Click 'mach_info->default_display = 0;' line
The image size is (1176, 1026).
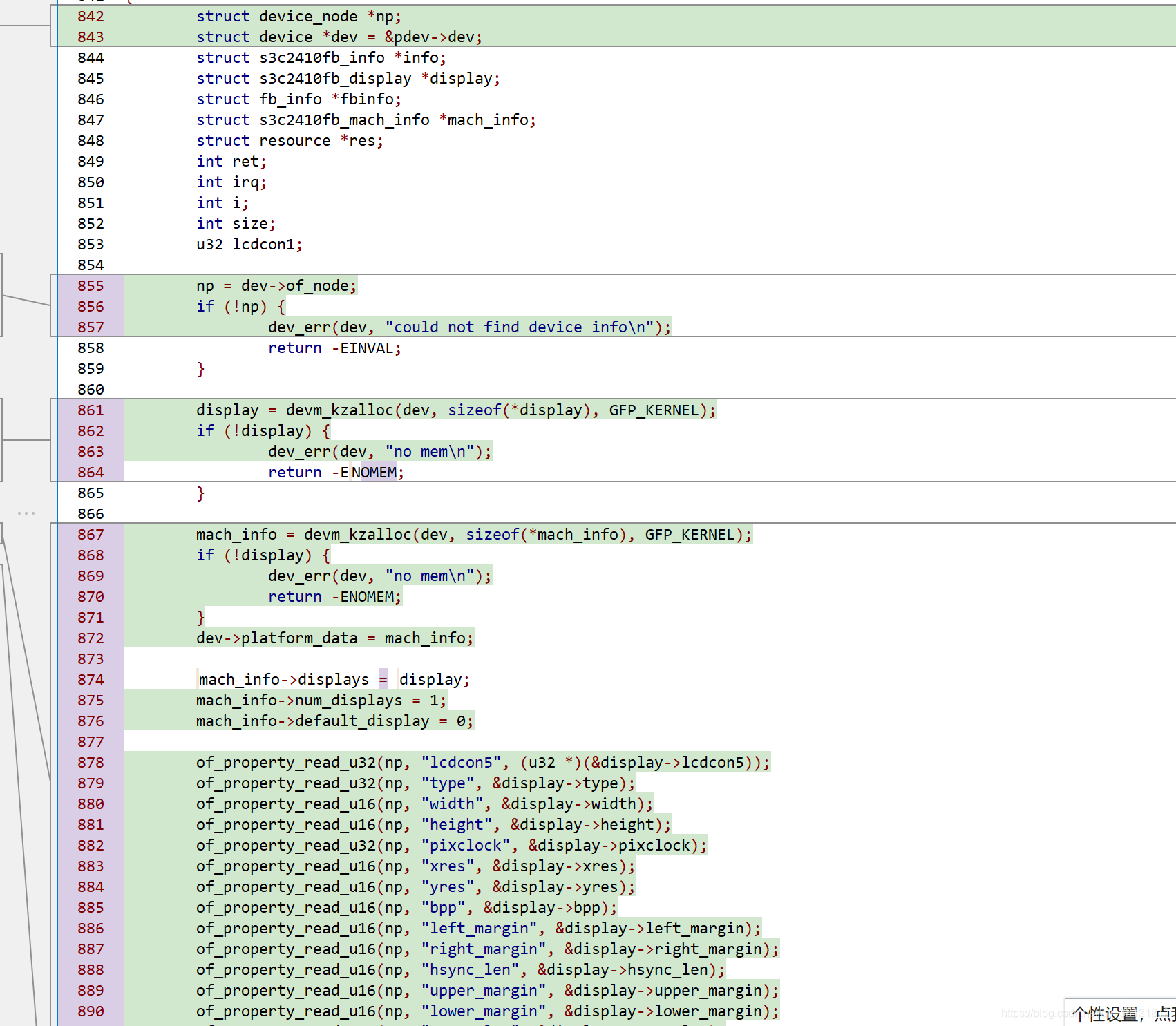click(x=335, y=721)
